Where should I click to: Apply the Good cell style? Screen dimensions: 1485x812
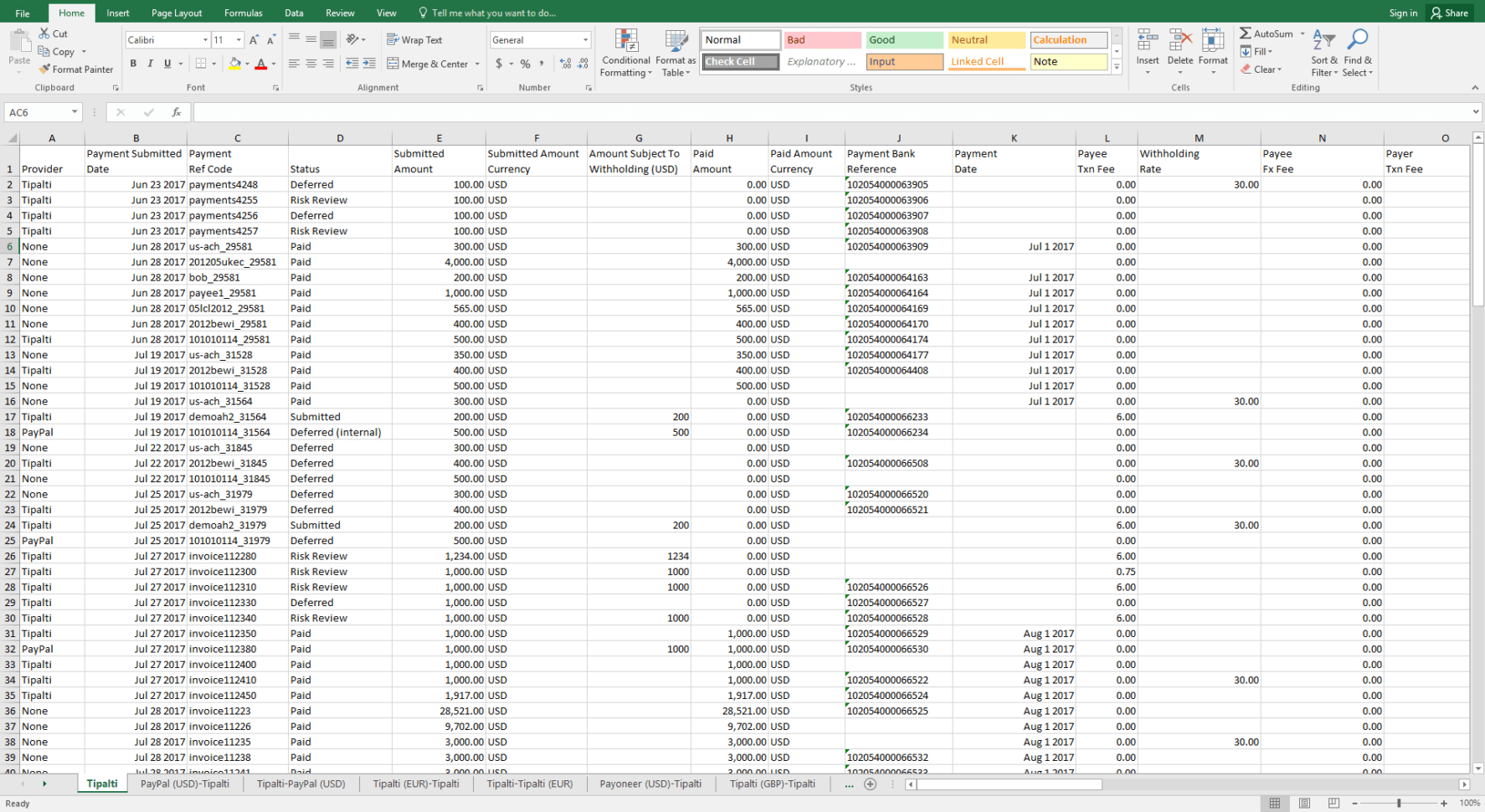[x=904, y=39]
